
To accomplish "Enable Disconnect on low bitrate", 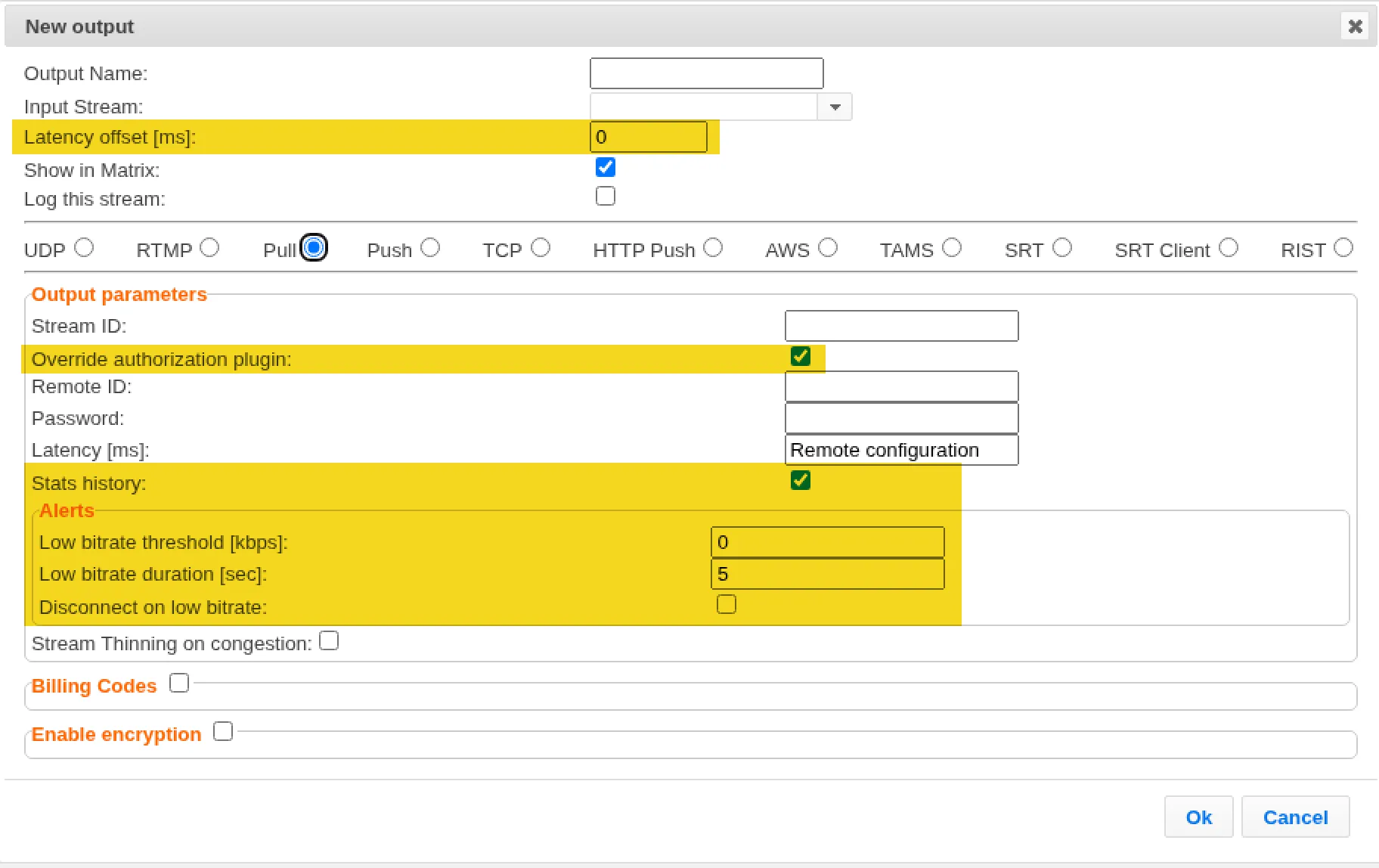I will click(x=726, y=604).
